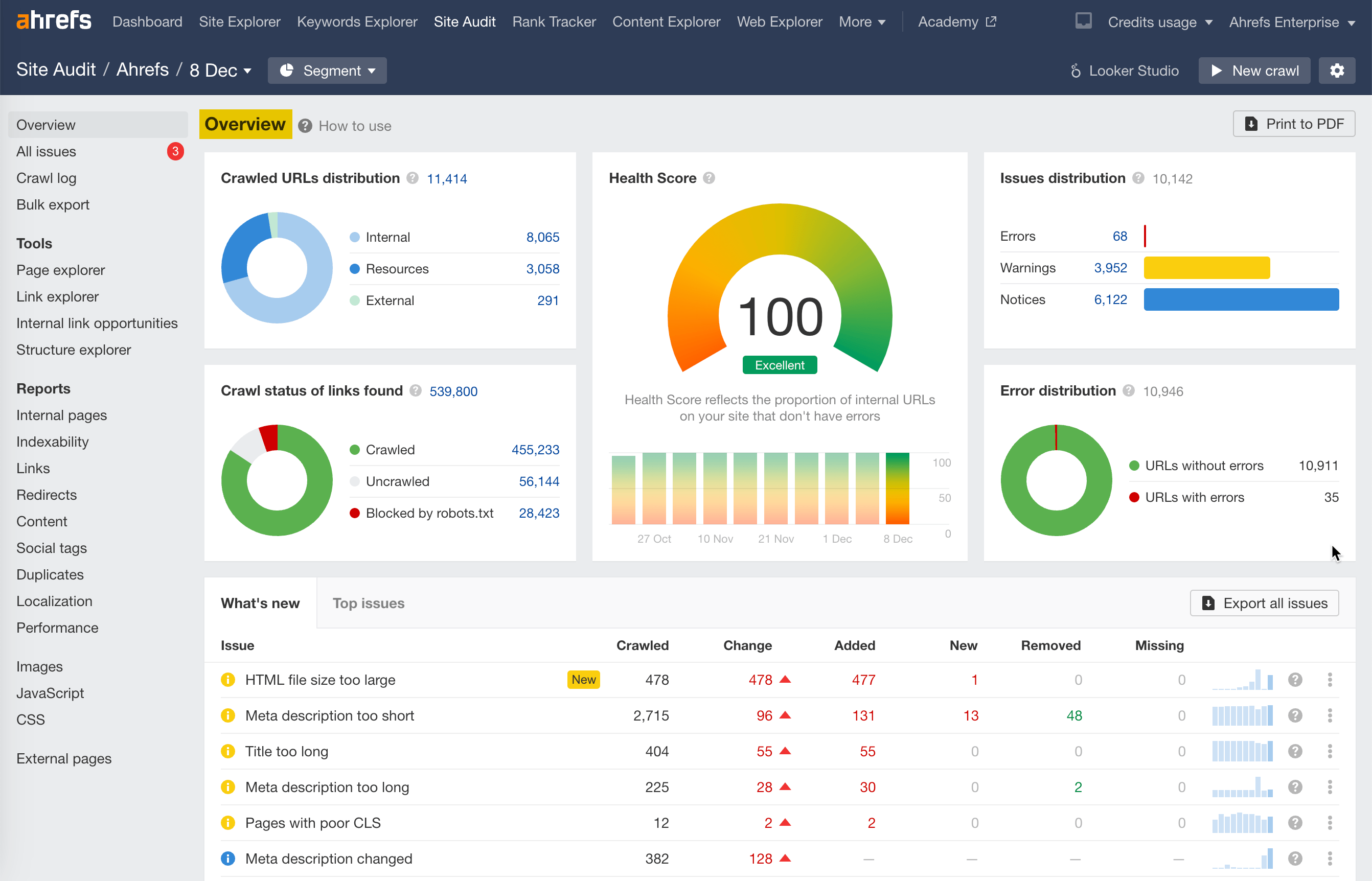Click the Print to PDF icon
Image resolution: width=1372 pixels, height=881 pixels.
[x=1252, y=124]
